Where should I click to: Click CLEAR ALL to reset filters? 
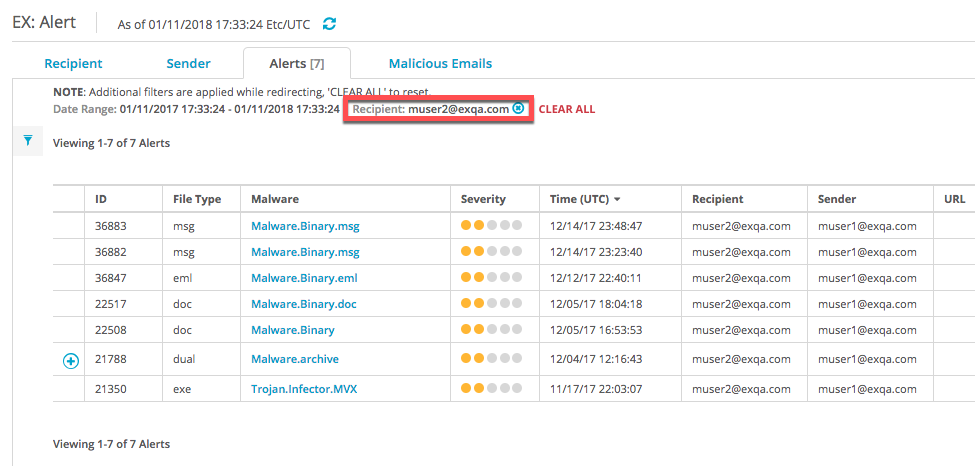[566, 110]
